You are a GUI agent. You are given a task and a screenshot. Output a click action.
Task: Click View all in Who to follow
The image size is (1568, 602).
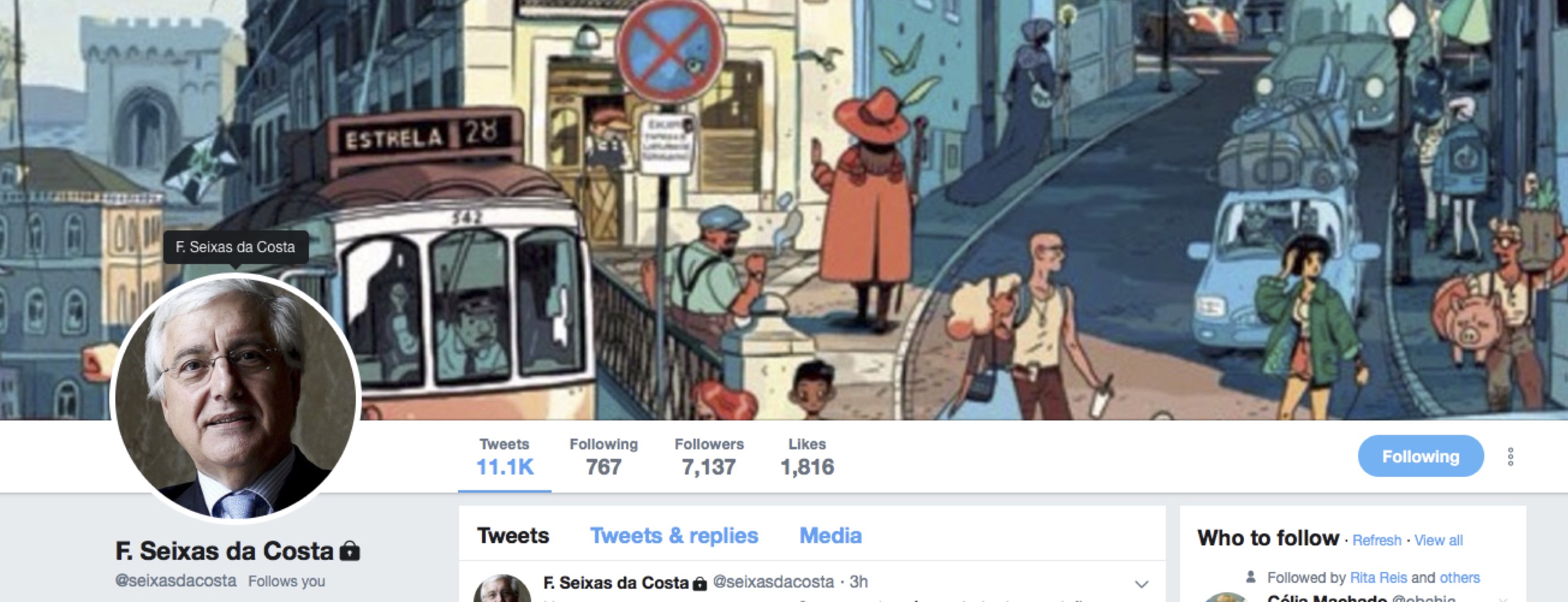point(1438,540)
